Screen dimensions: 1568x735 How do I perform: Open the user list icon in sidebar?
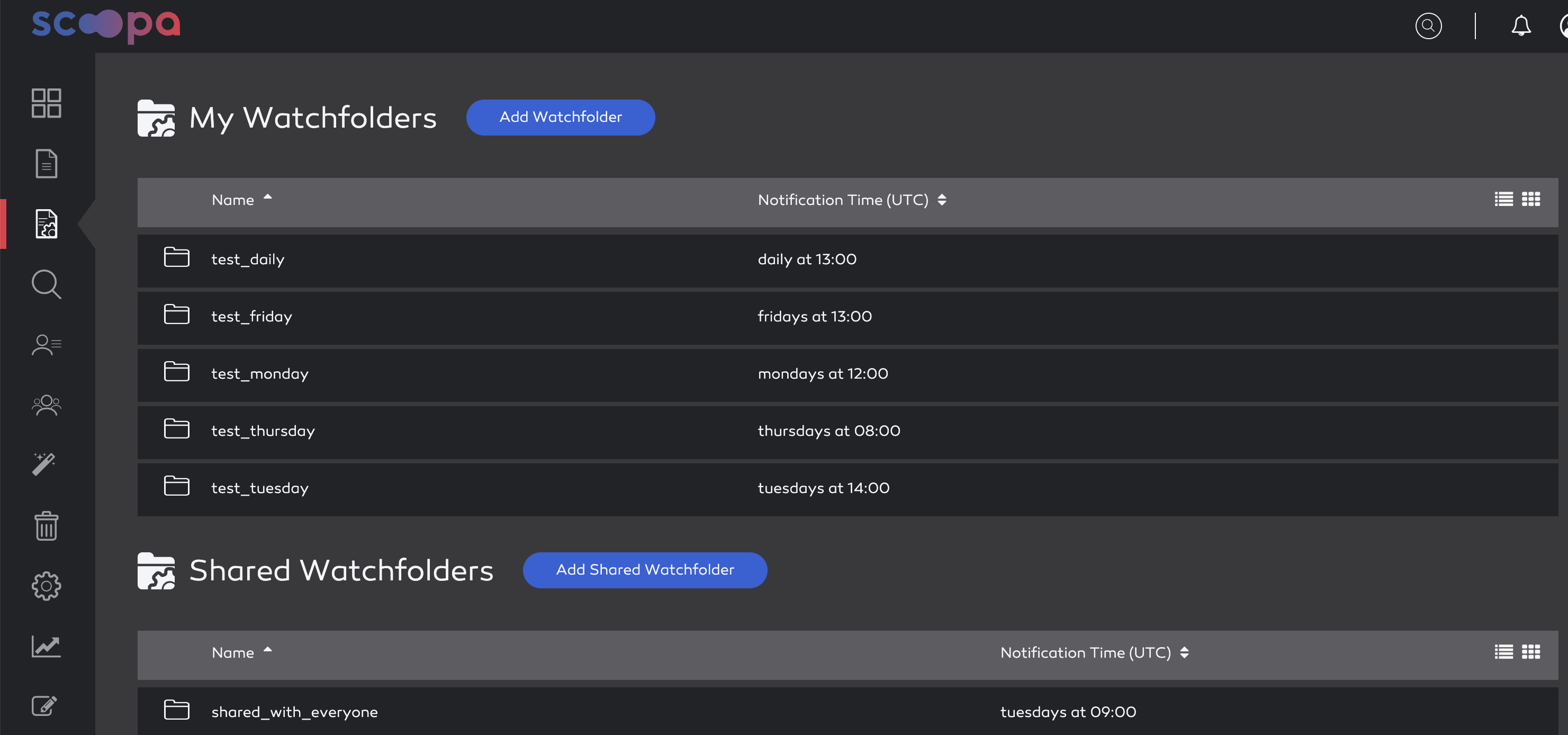(x=46, y=345)
